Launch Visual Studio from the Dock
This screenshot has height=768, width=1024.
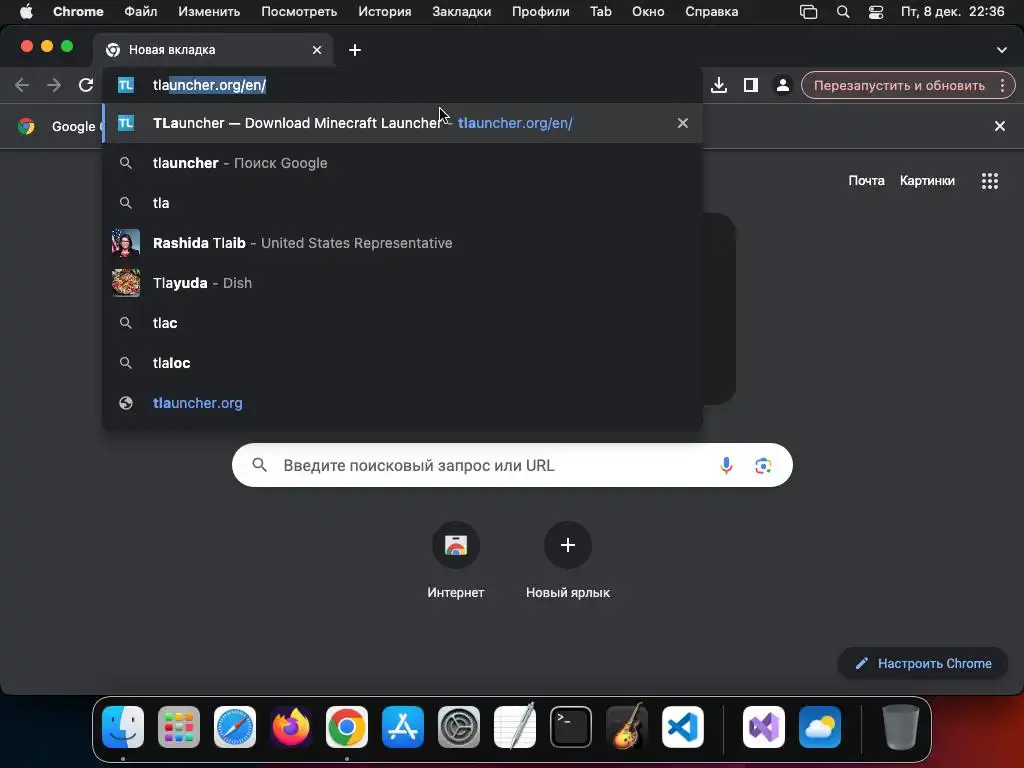point(764,727)
